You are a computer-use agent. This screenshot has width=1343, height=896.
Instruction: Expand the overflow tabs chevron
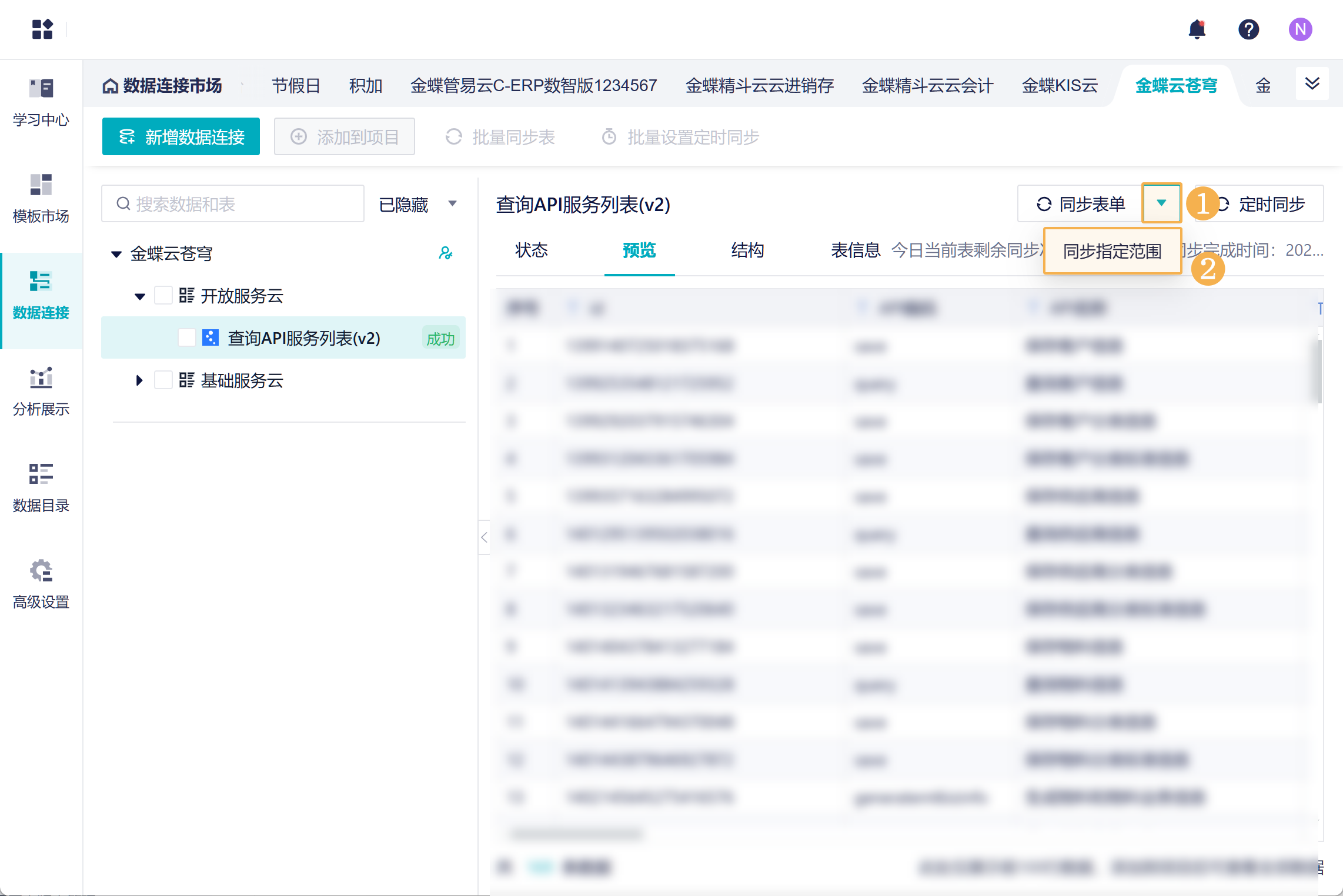[x=1312, y=84]
